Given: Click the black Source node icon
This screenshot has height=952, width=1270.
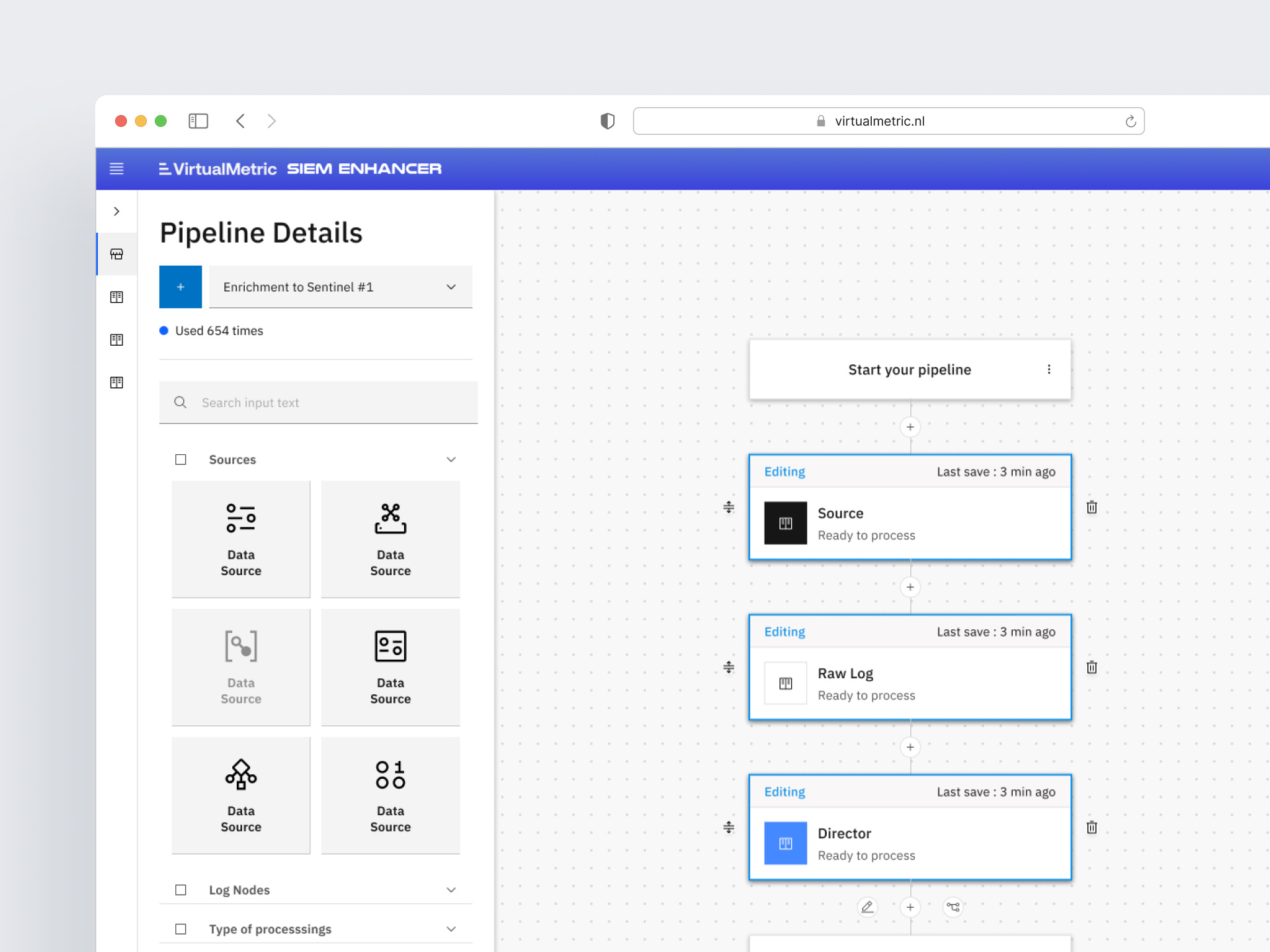Looking at the screenshot, I should [x=786, y=523].
